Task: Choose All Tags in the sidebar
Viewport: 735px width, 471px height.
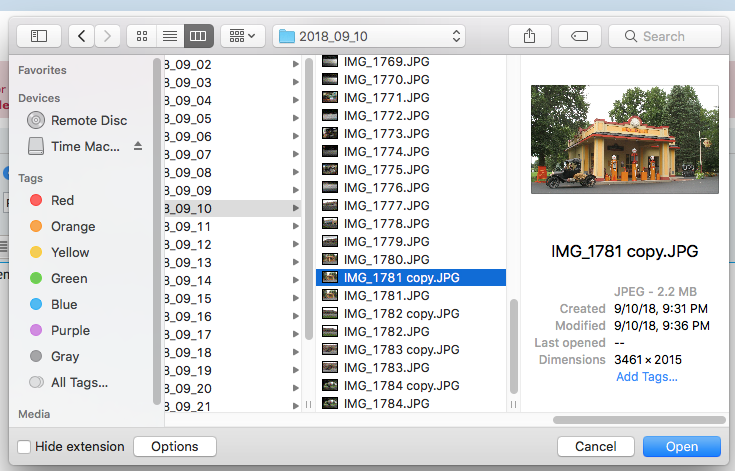Action: (79, 382)
